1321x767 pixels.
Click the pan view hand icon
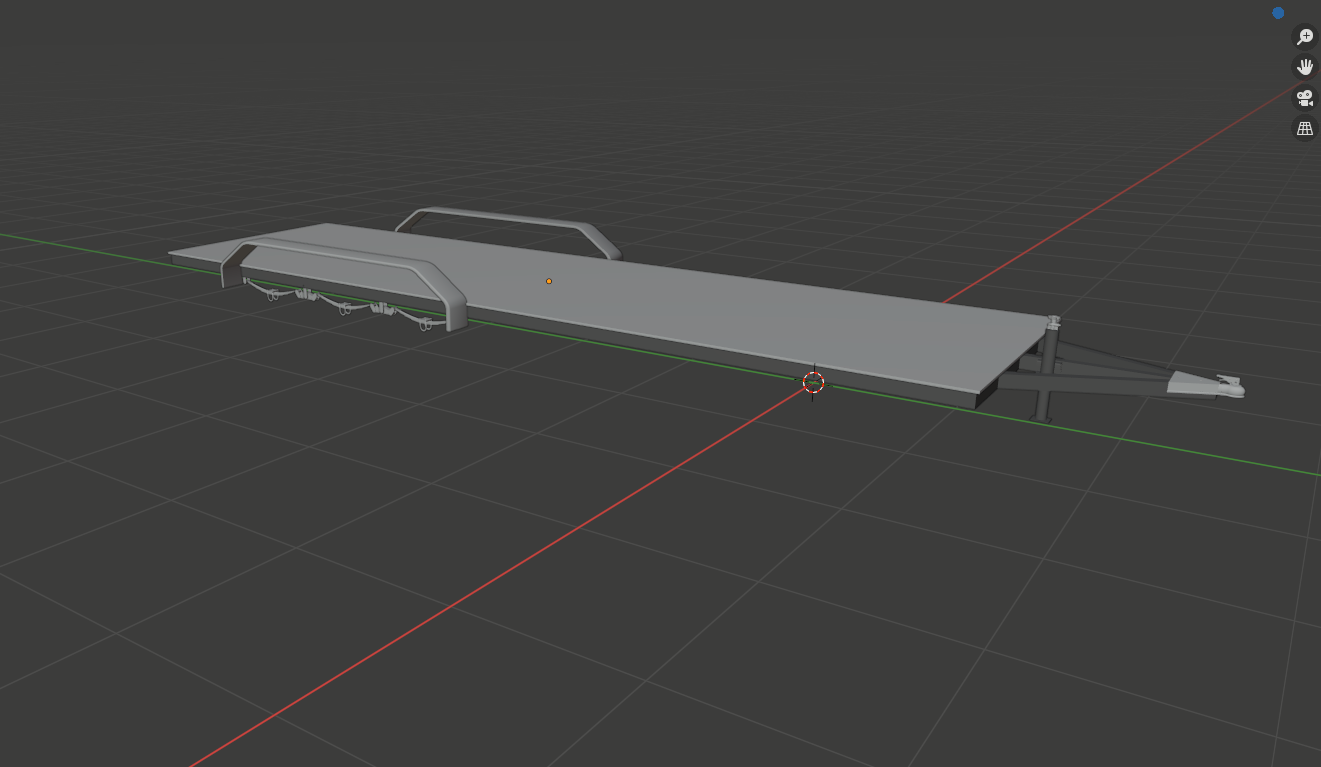[x=1305, y=67]
